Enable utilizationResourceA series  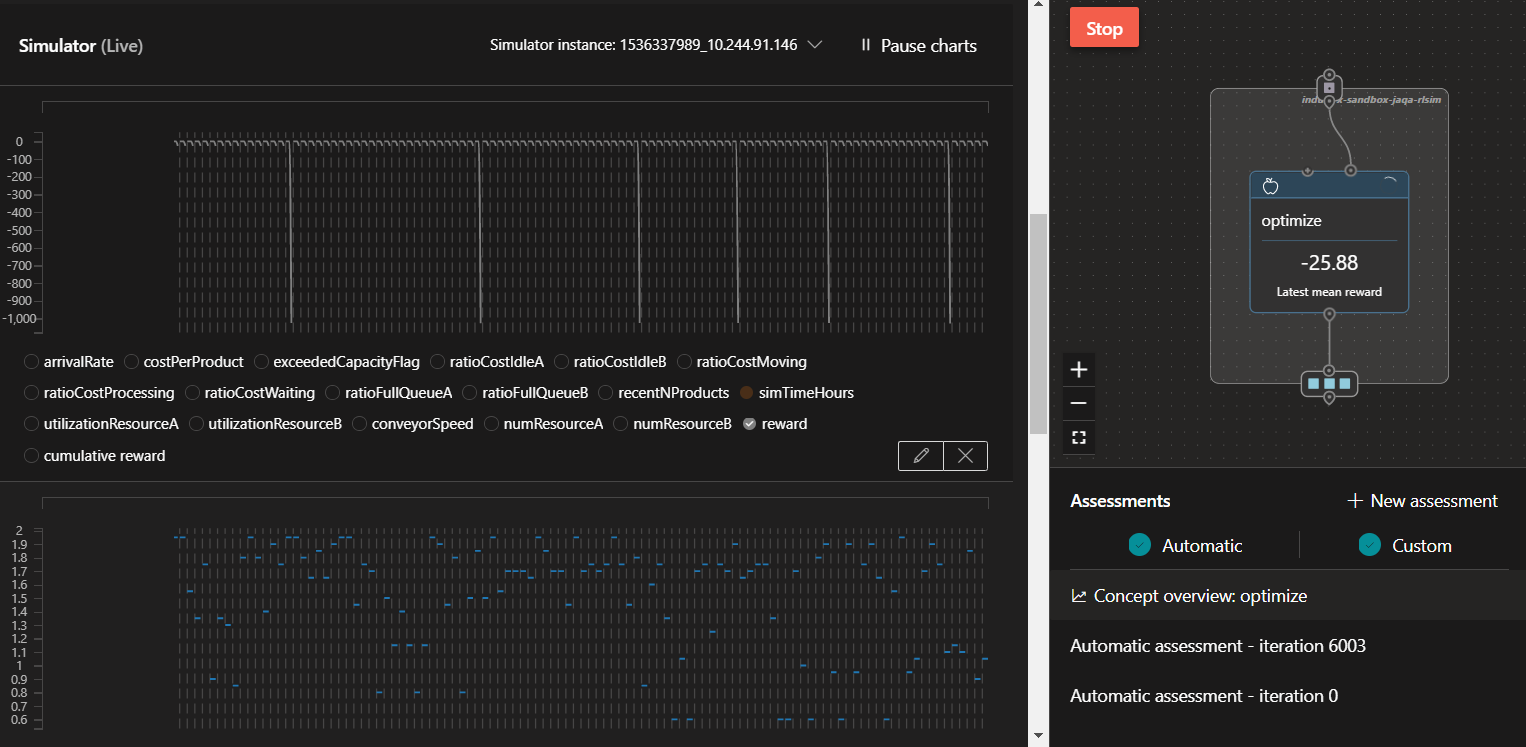32,424
